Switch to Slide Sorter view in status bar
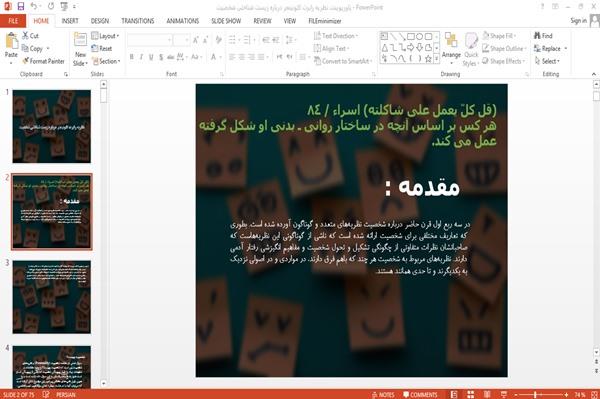The width and height of the screenshot is (600, 399). (470, 394)
